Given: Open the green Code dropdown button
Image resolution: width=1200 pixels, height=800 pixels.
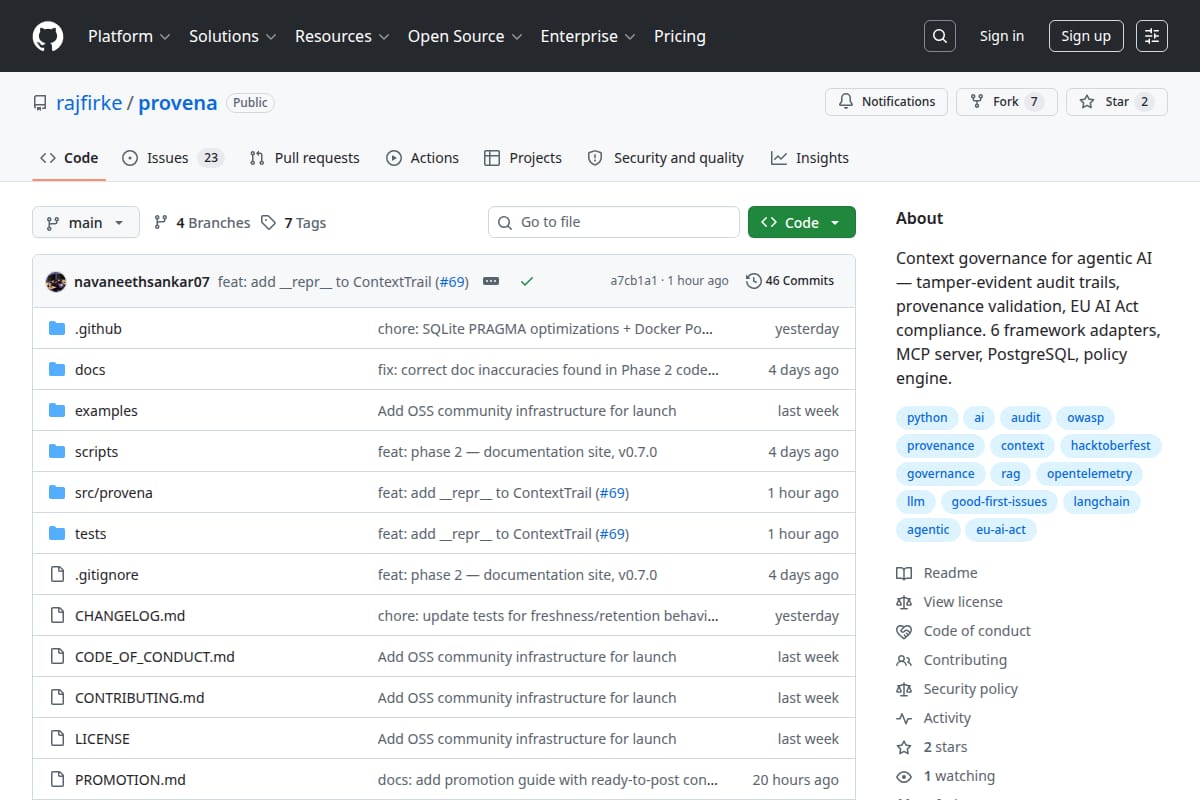Looking at the screenshot, I should [802, 222].
